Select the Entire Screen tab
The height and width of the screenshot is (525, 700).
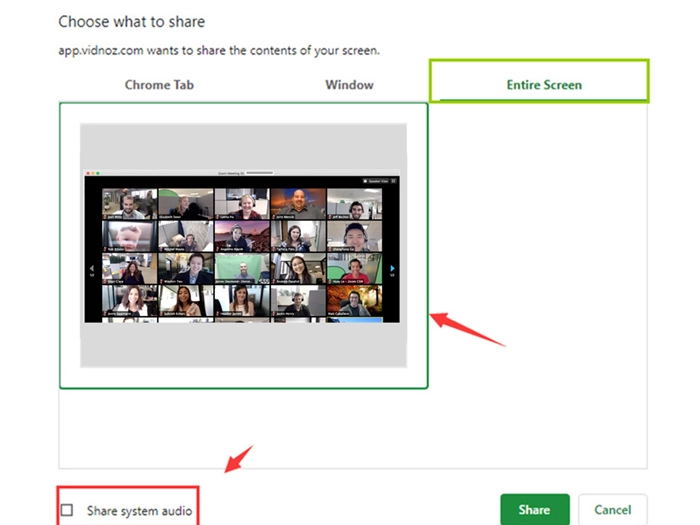pos(543,85)
